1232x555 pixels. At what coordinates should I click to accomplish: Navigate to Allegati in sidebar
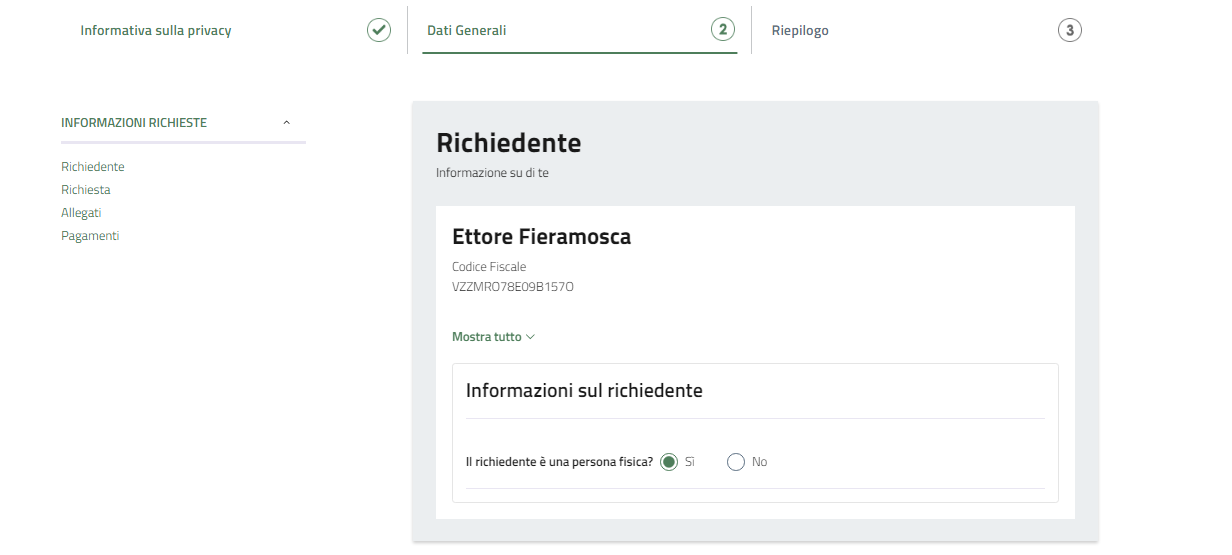click(81, 213)
